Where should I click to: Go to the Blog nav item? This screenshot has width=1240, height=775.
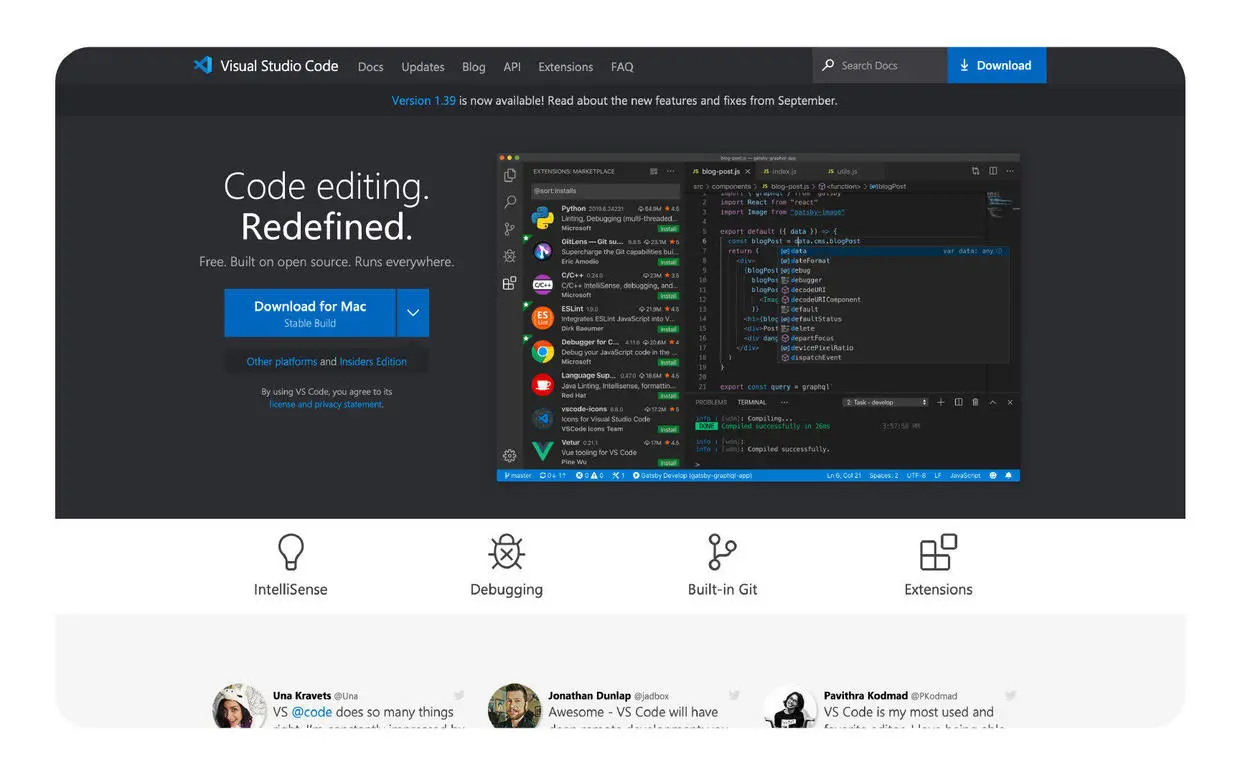point(474,67)
